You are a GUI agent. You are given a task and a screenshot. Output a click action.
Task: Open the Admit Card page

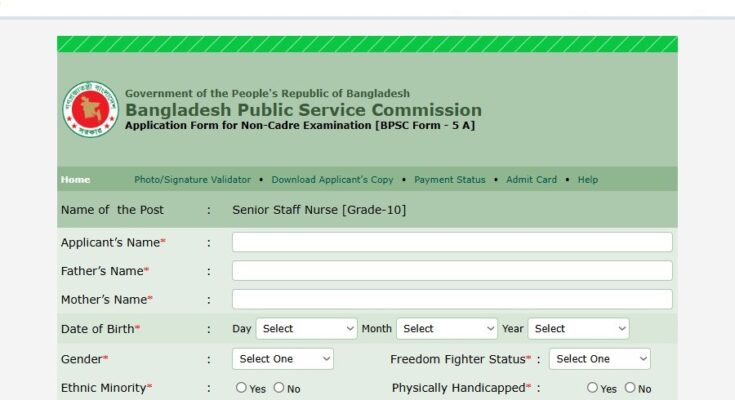[531, 180]
